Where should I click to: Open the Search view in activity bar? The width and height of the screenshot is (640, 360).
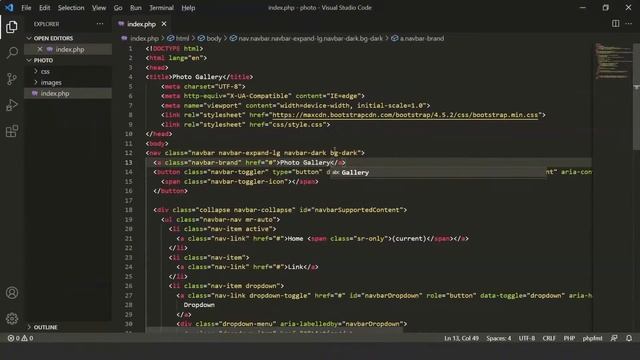click(12, 53)
